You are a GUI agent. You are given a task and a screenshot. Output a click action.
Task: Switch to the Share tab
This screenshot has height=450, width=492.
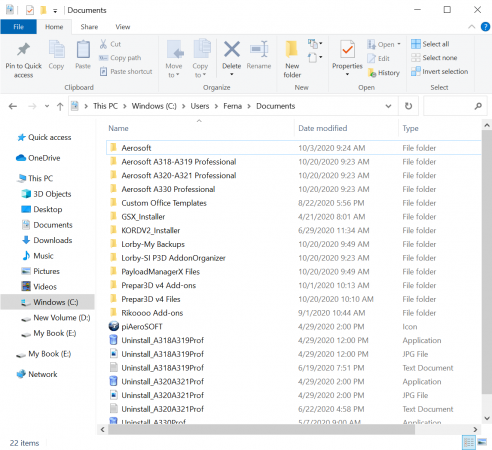point(89,27)
